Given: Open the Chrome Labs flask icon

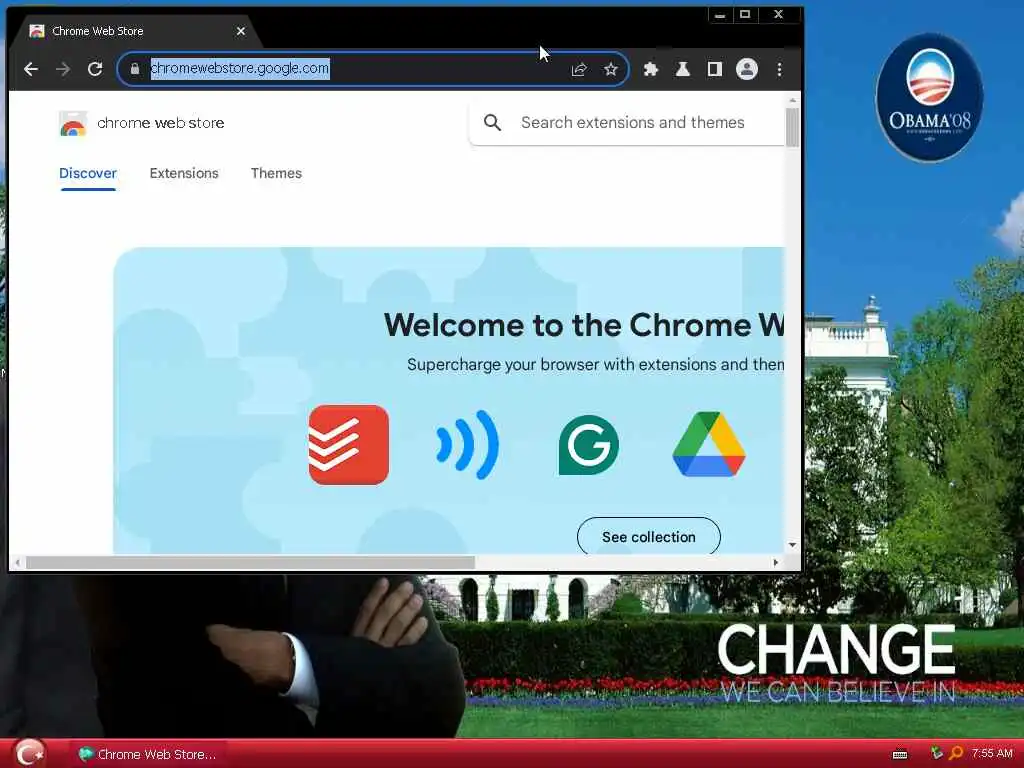Looking at the screenshot, I should [x=682, y=69].
